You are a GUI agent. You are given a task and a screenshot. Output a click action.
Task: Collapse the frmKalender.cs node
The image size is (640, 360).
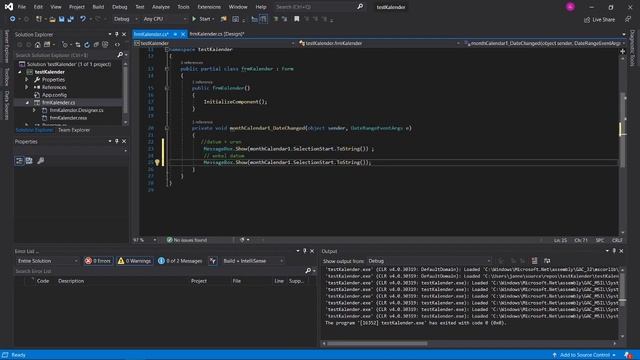pyautogui.click(x=27, y=102)
